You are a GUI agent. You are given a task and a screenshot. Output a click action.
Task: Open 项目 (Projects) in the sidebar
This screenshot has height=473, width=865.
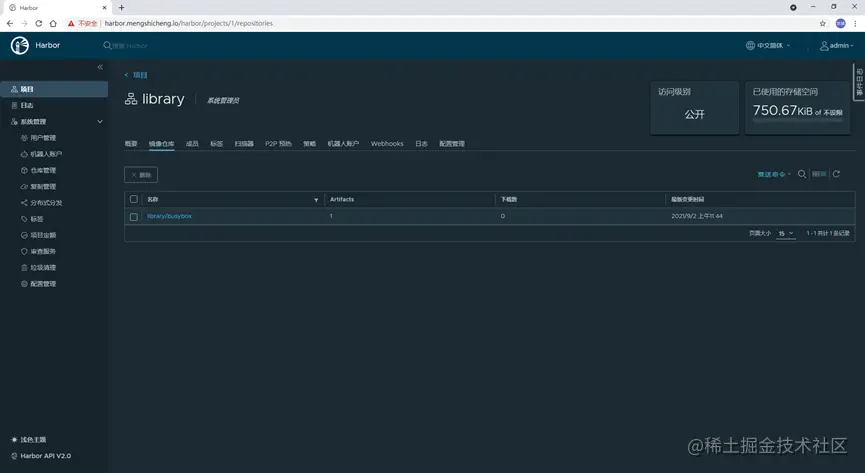54,89
